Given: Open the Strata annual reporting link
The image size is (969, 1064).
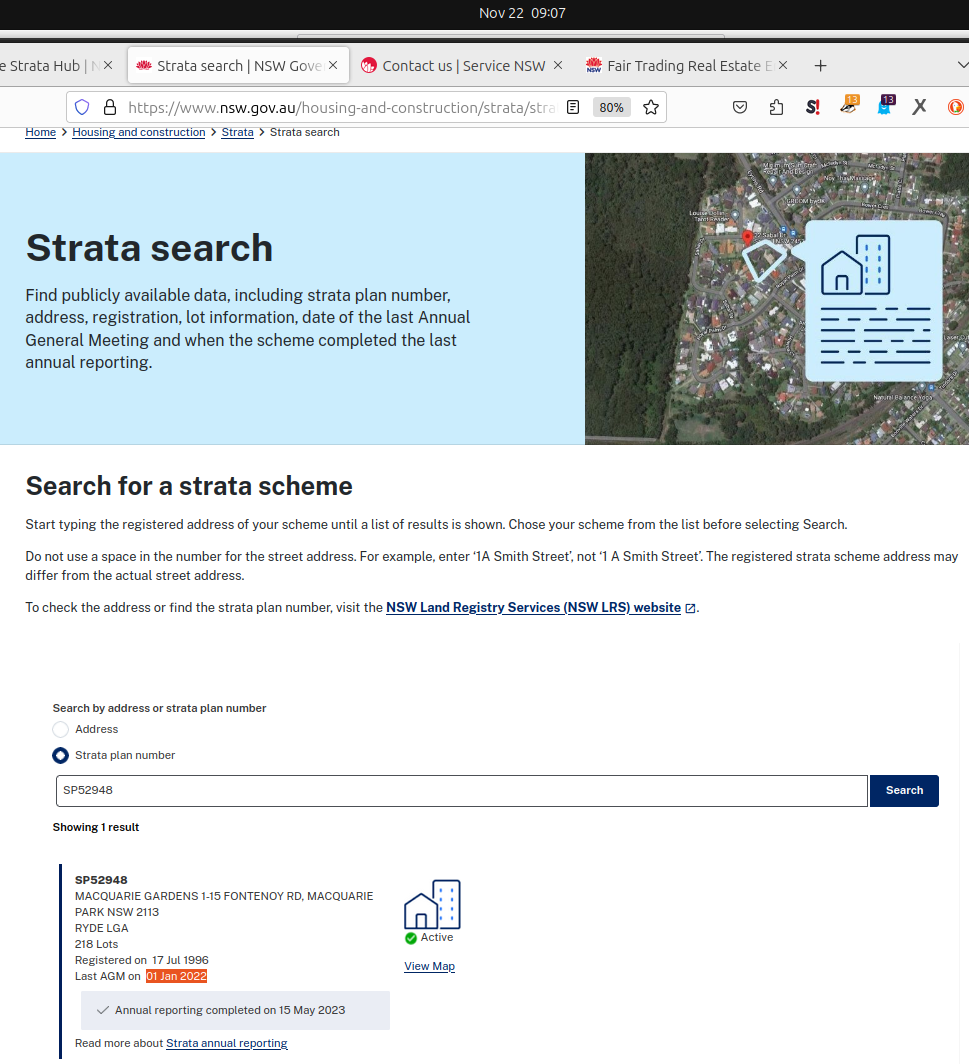Looking at the screenshot, I should 227,1043.
